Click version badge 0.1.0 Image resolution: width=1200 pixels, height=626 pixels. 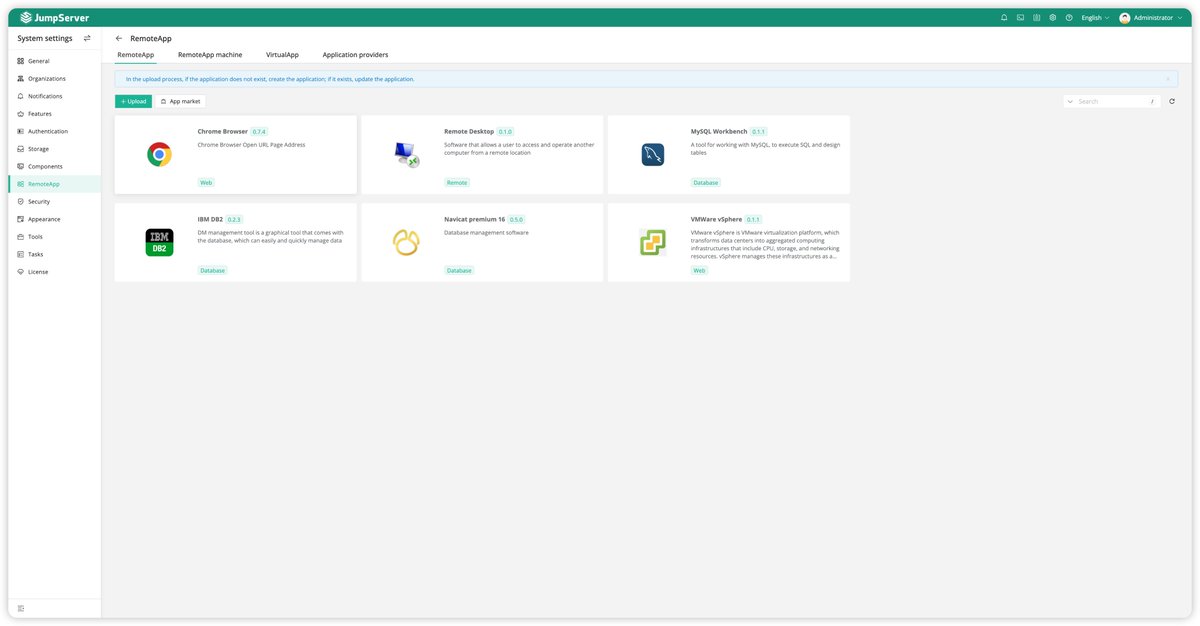tap(505, 131)
